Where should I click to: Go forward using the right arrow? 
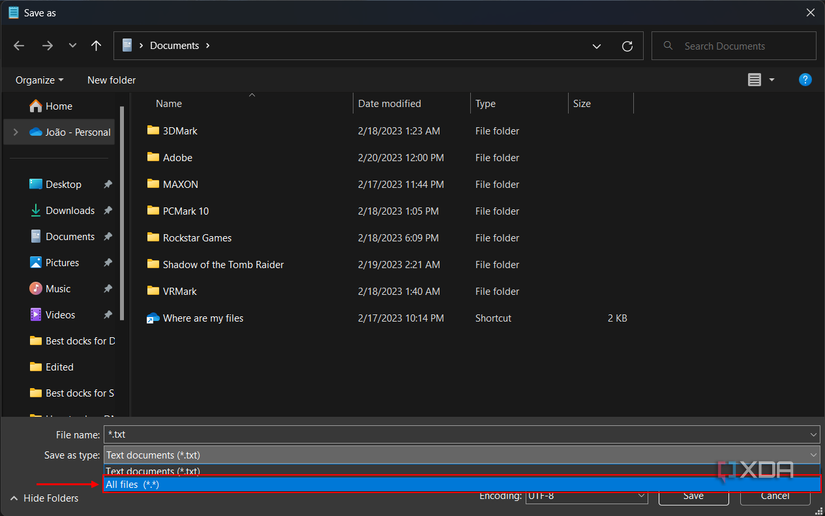[x=47, y=46]
